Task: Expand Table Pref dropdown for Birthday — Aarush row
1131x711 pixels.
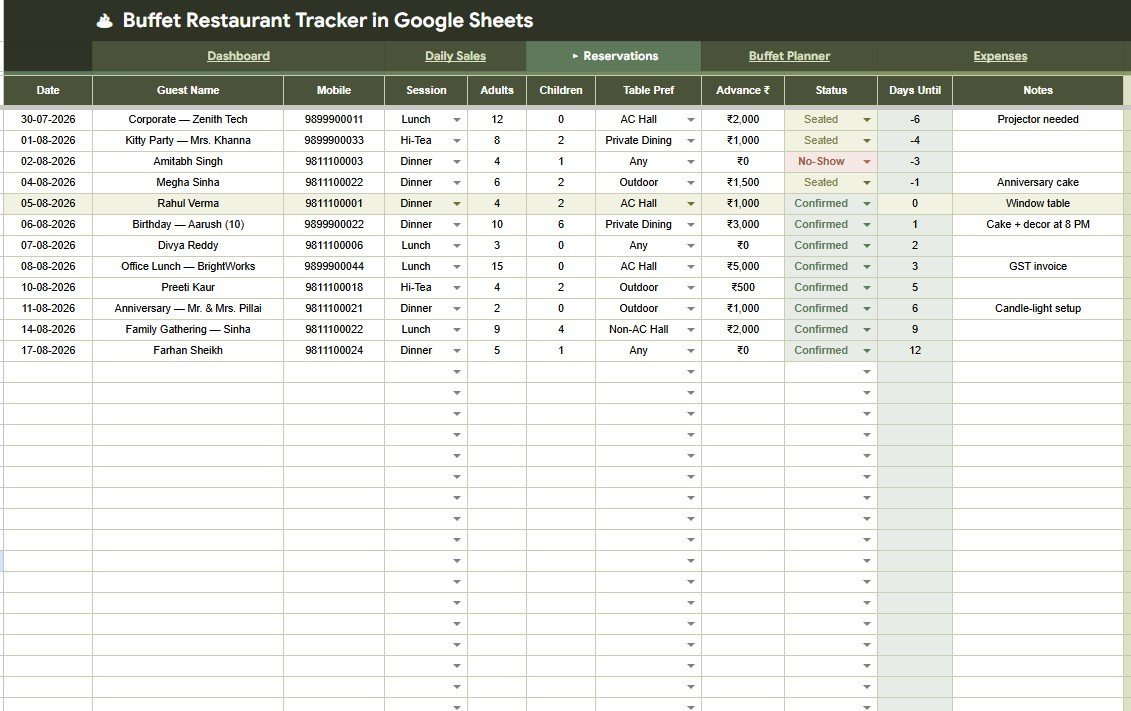Action: coord(690,225)
